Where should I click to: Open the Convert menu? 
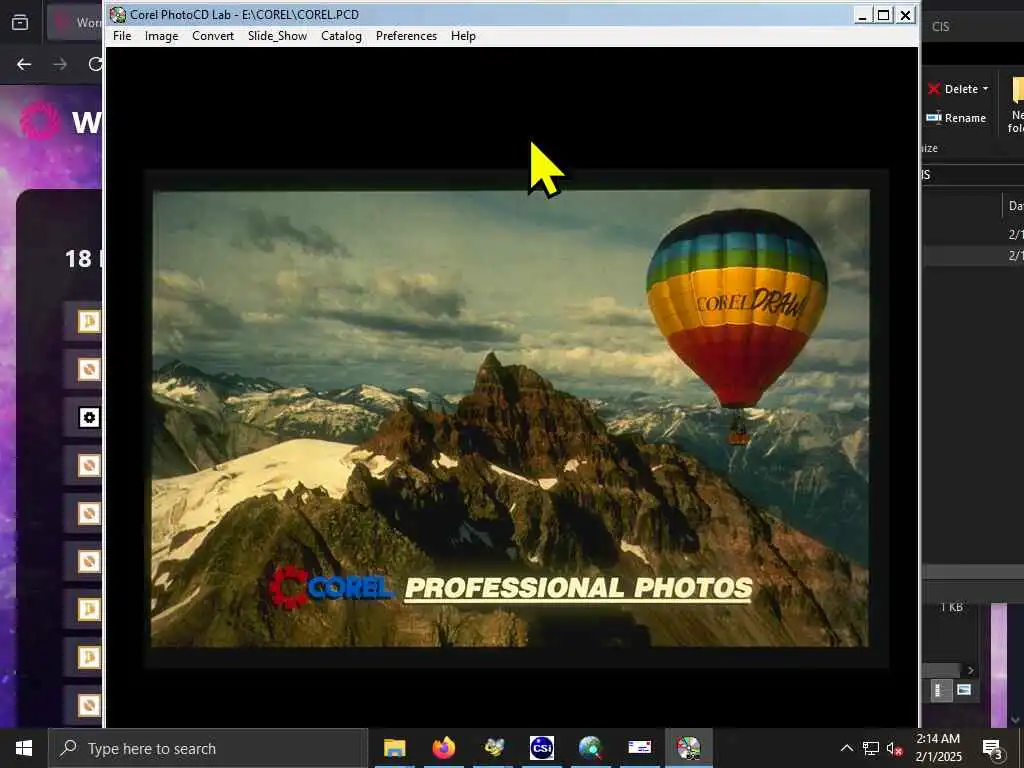pyautogui.click(x=213, y=36)
